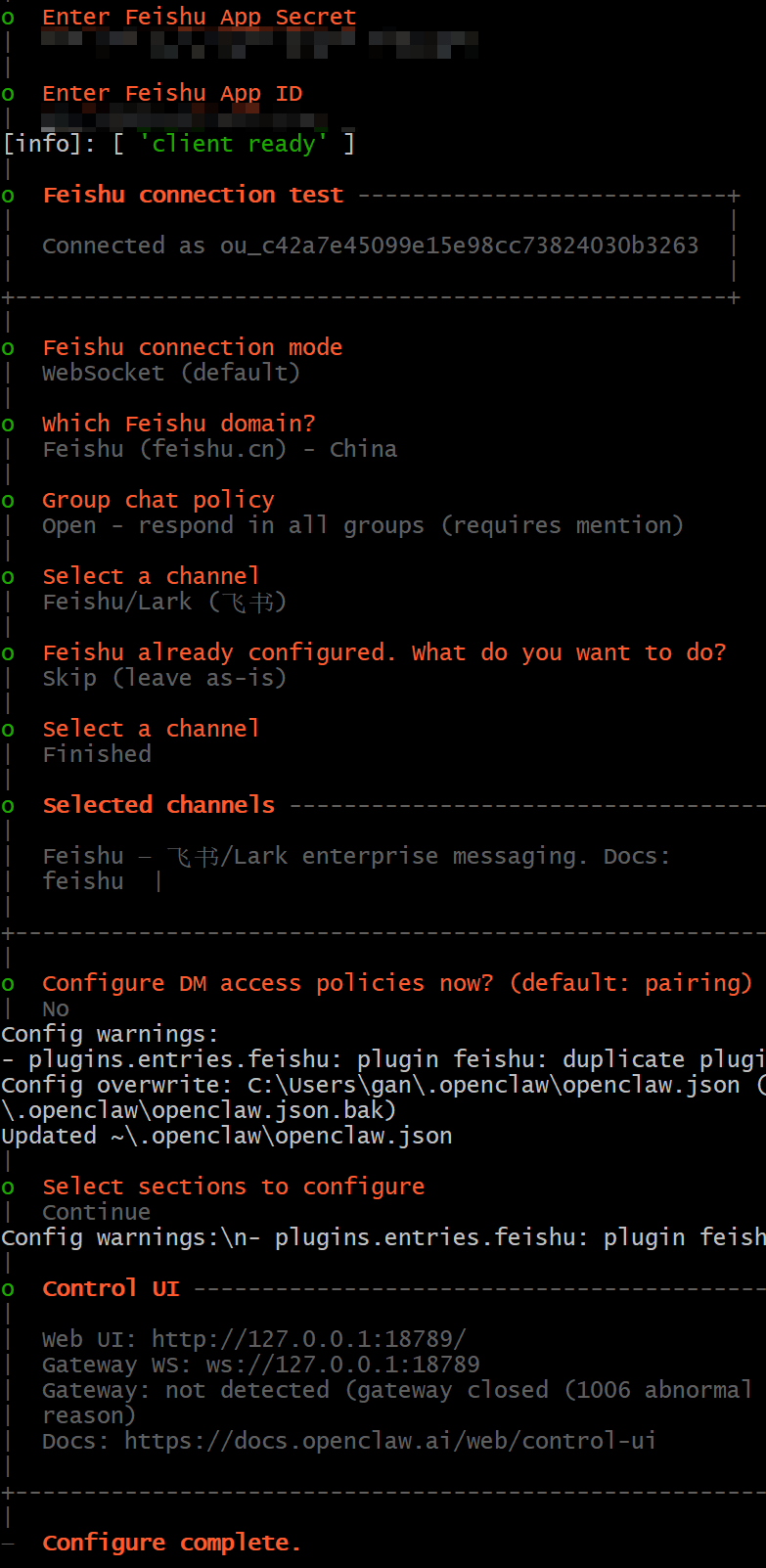Click the Configure complete. message

[x=171, y=1543]
